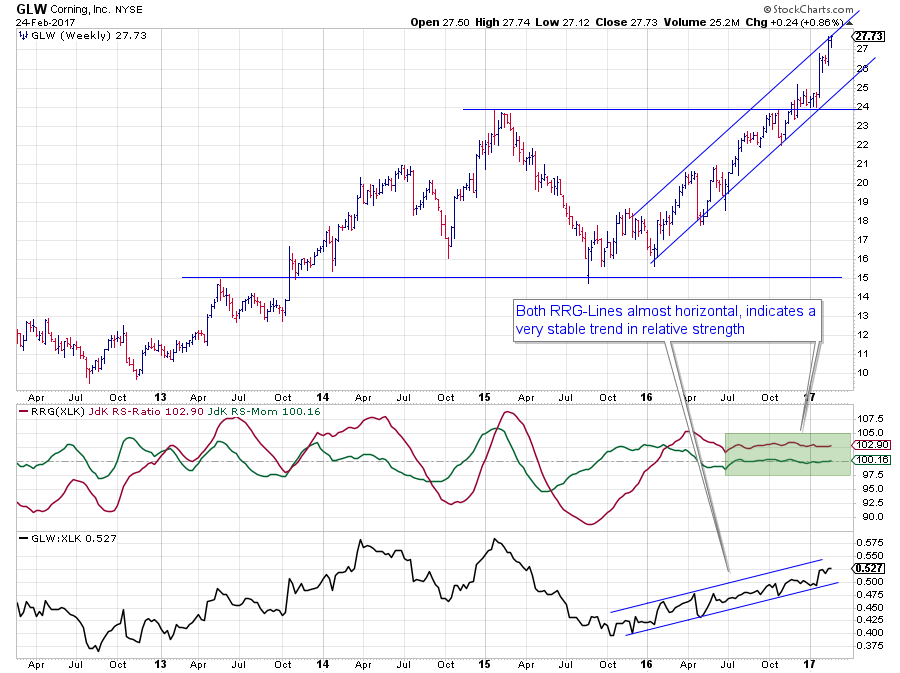900x673 pixels.
Task: Click the 0.375 level on ratio axis
Action: 870,646
